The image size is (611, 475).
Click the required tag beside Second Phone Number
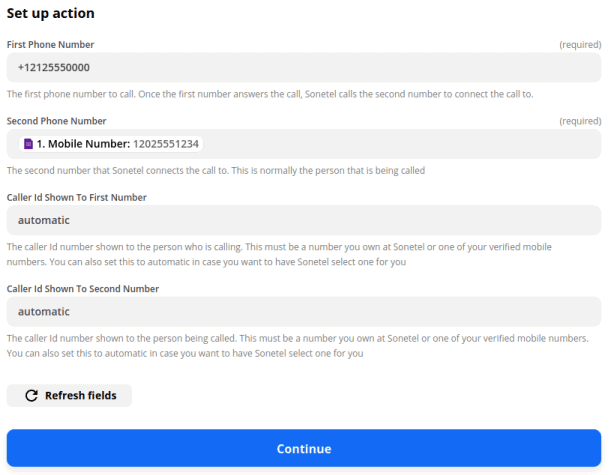pos(579,121)
